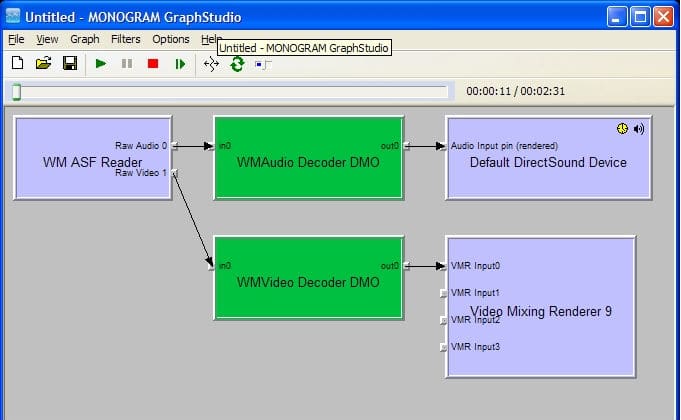
Task: Open a graph file with folder icon
Action: point(43,63)
